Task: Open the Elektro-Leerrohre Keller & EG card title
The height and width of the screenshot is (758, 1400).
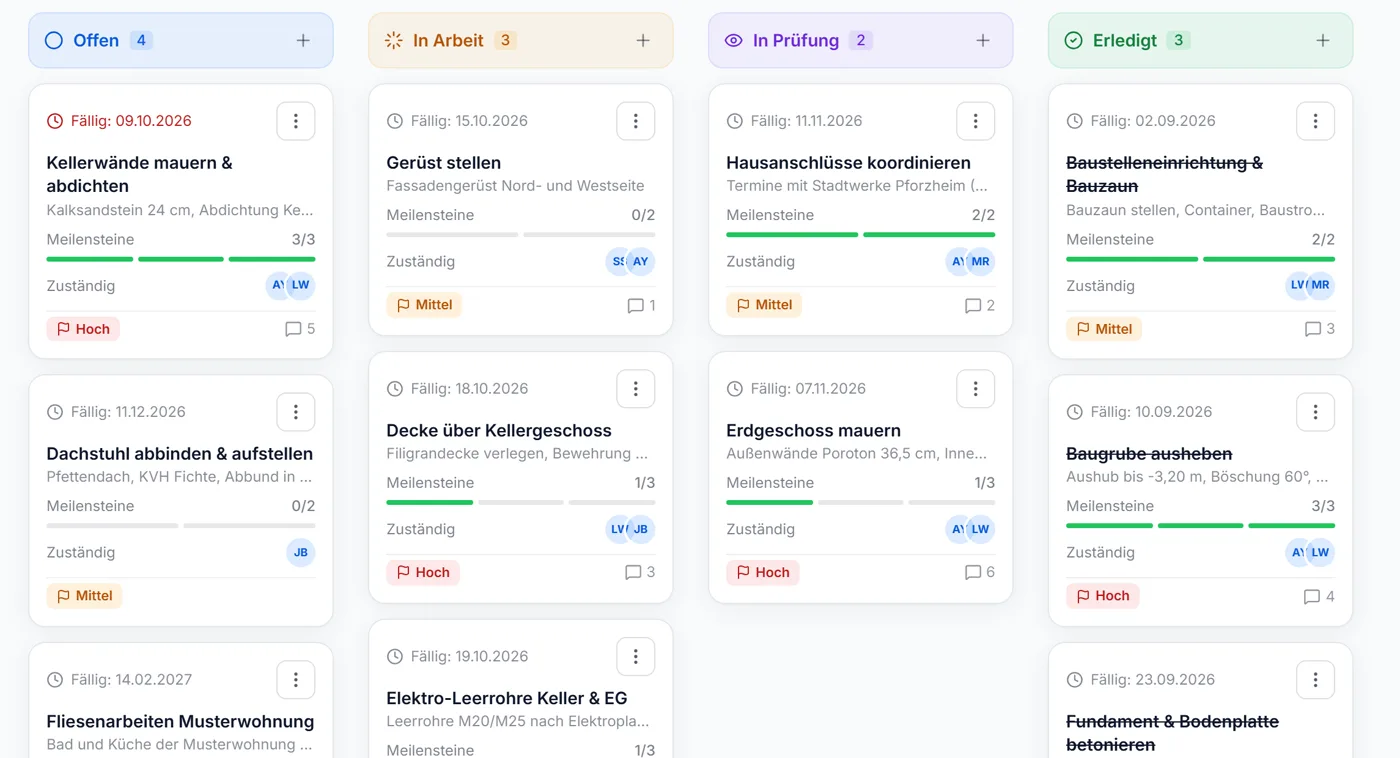Action: (507, 698)
